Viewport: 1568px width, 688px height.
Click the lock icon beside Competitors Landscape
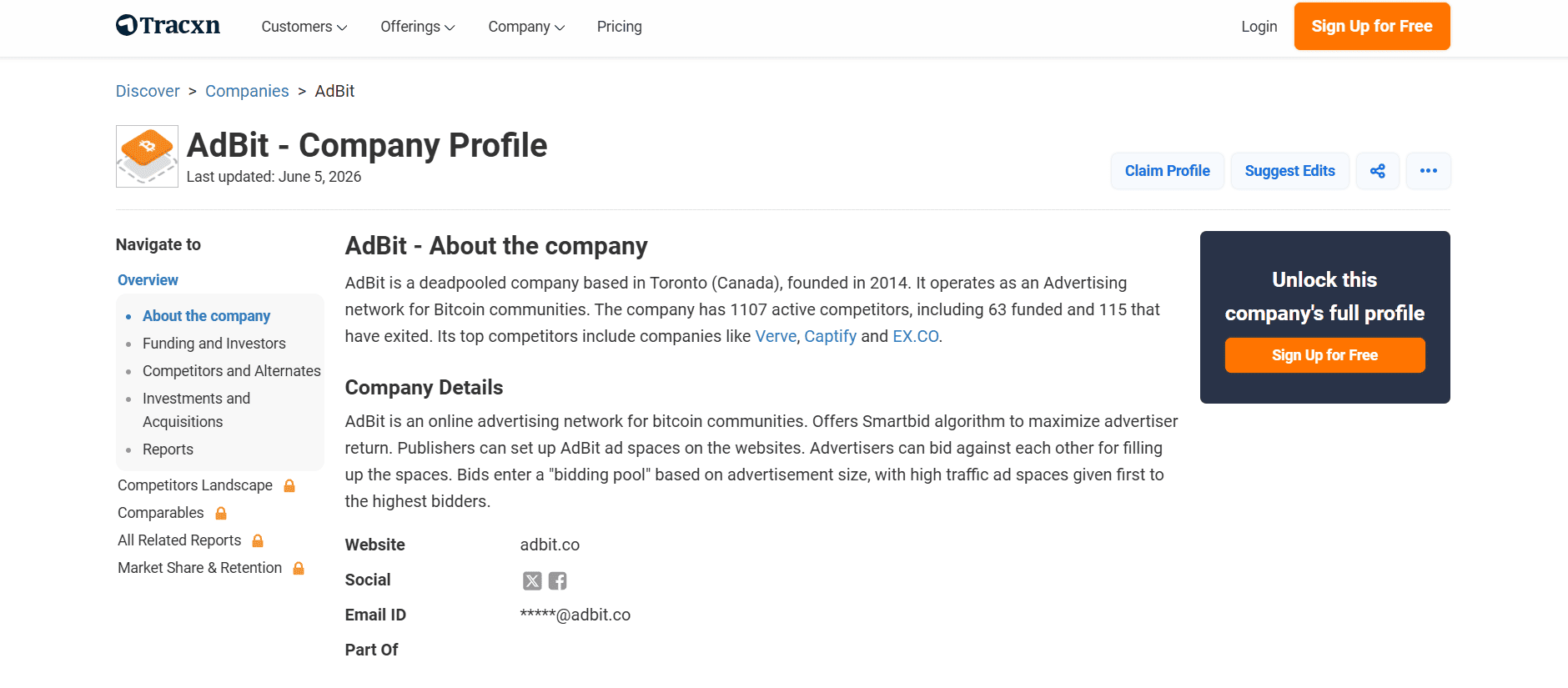coord(289,485)
